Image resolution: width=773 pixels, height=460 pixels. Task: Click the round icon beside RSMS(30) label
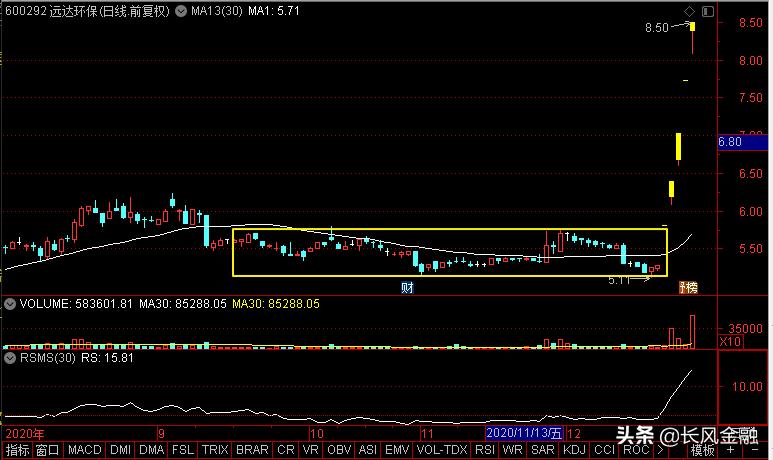pyautogui.click(x=8, y=355)
